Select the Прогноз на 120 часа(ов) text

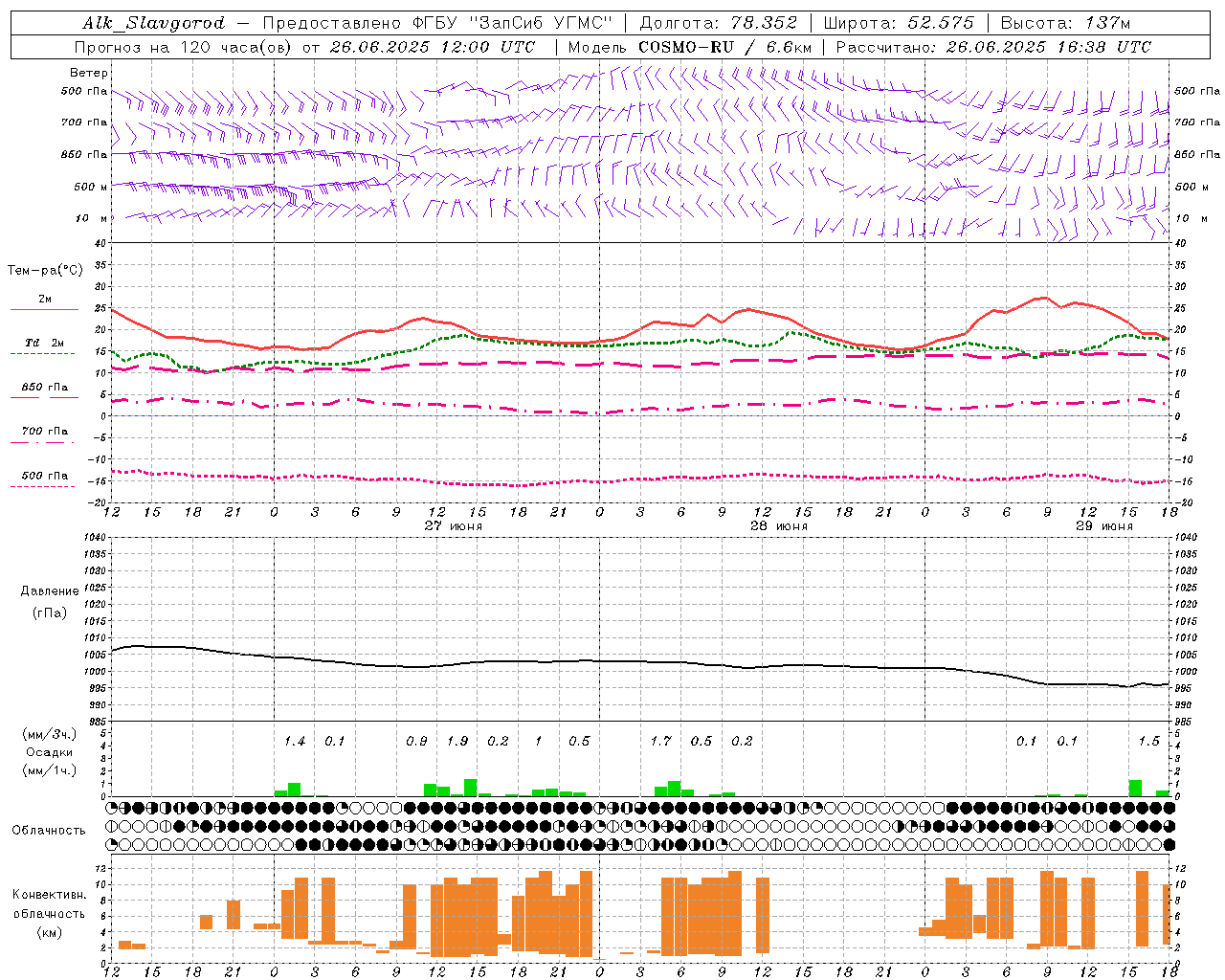pyautogui.click(x=185, y=47)
